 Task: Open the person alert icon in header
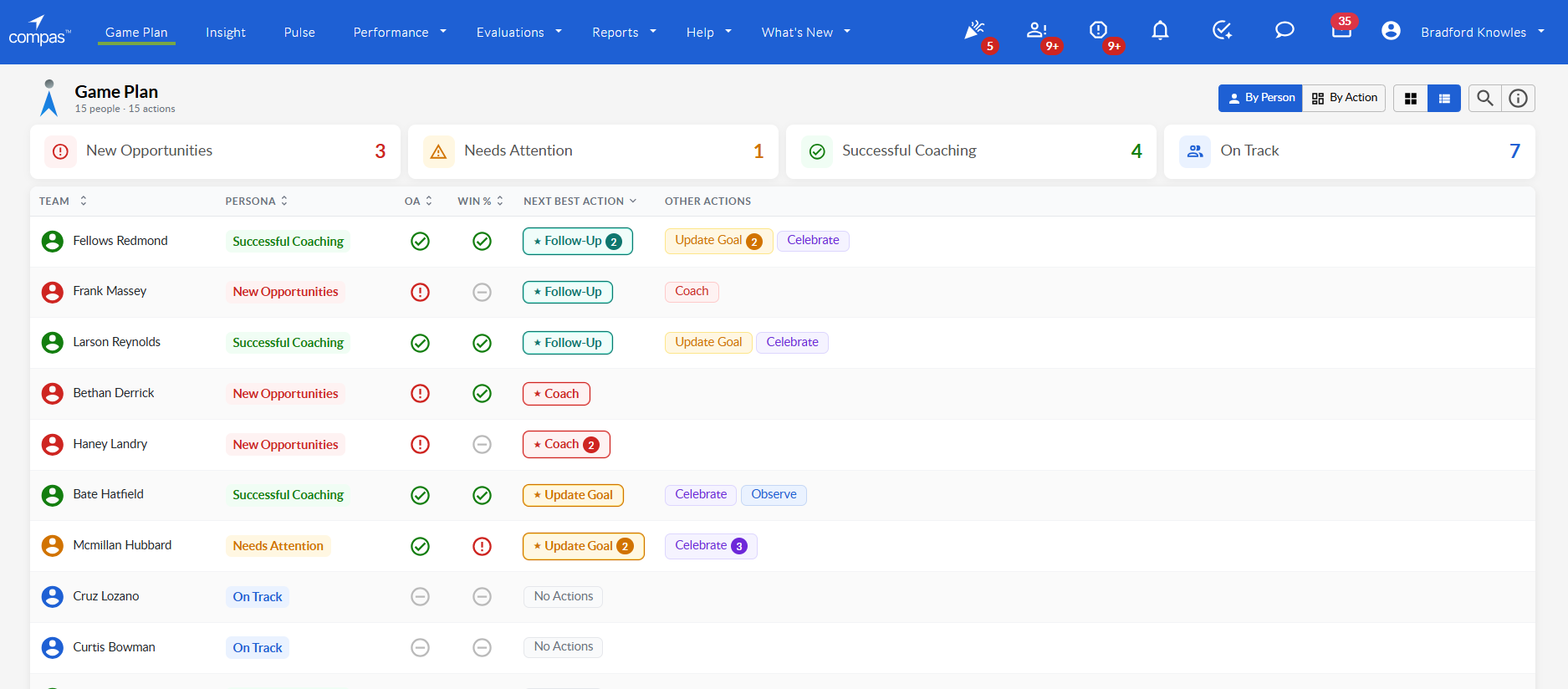pyautogui.click(x=1037, y=31)
